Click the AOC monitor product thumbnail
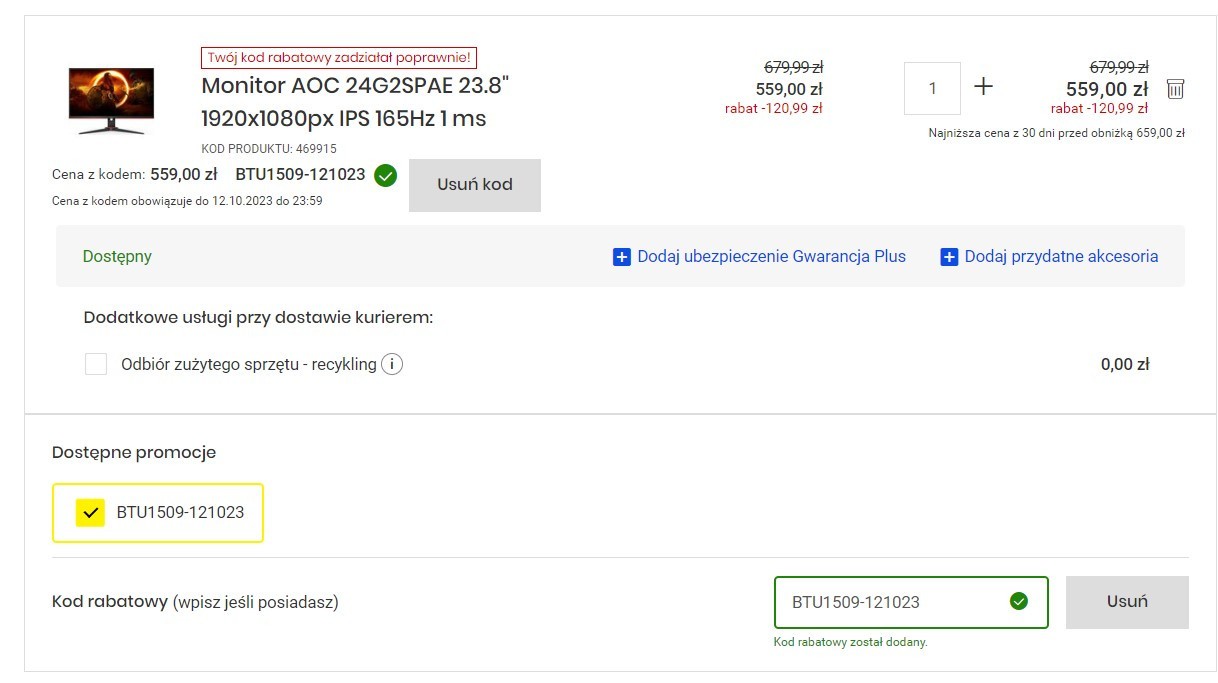The height and width of the screenshot is (683, 1218). tap(111, 100)
